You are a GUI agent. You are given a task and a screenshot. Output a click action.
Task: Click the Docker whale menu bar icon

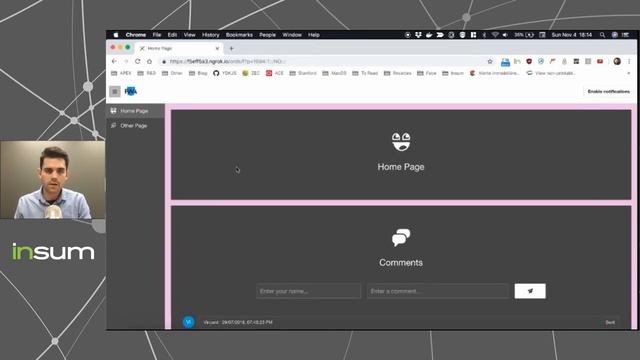429,35
